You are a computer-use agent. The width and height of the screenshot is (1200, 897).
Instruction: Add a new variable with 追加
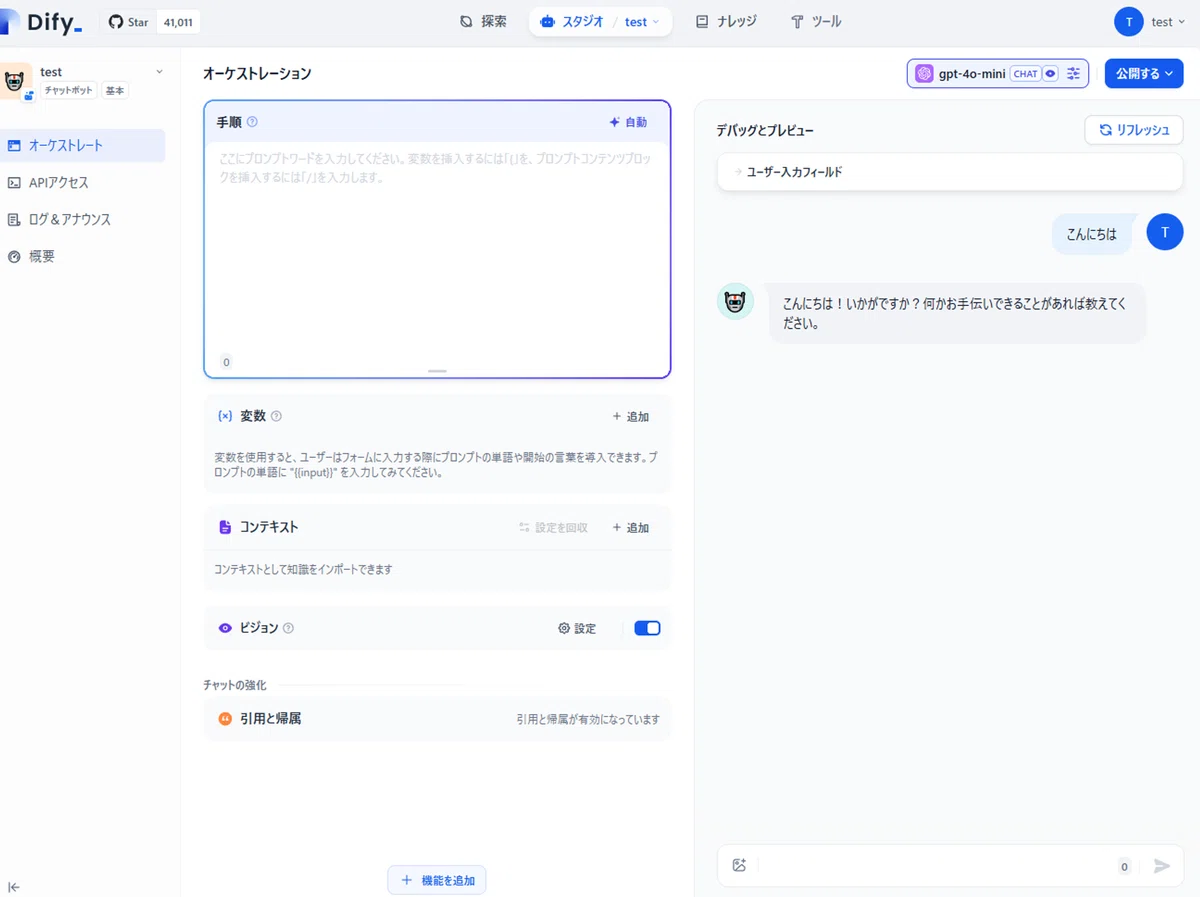[x=630, y=416]
